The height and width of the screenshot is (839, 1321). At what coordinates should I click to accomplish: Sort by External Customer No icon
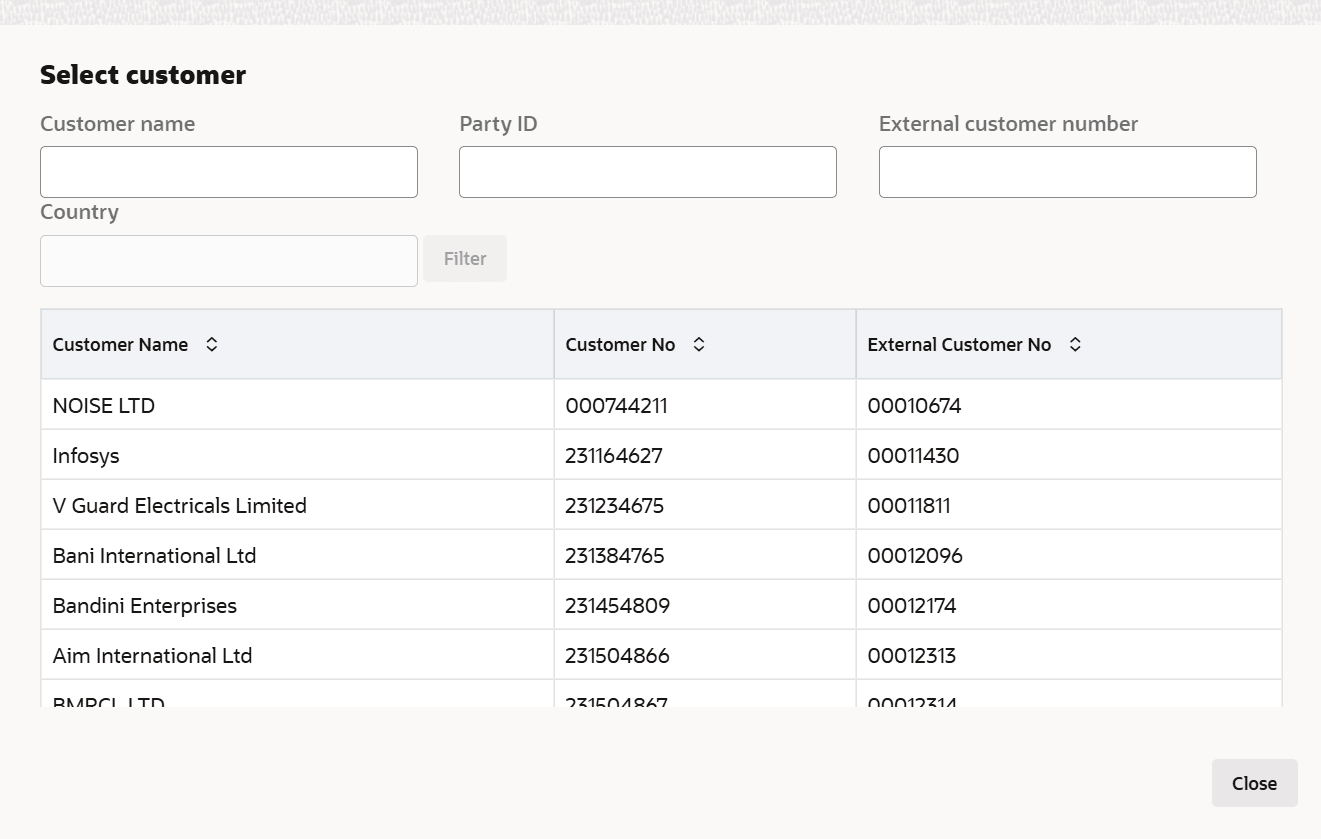coord(1075,344)
